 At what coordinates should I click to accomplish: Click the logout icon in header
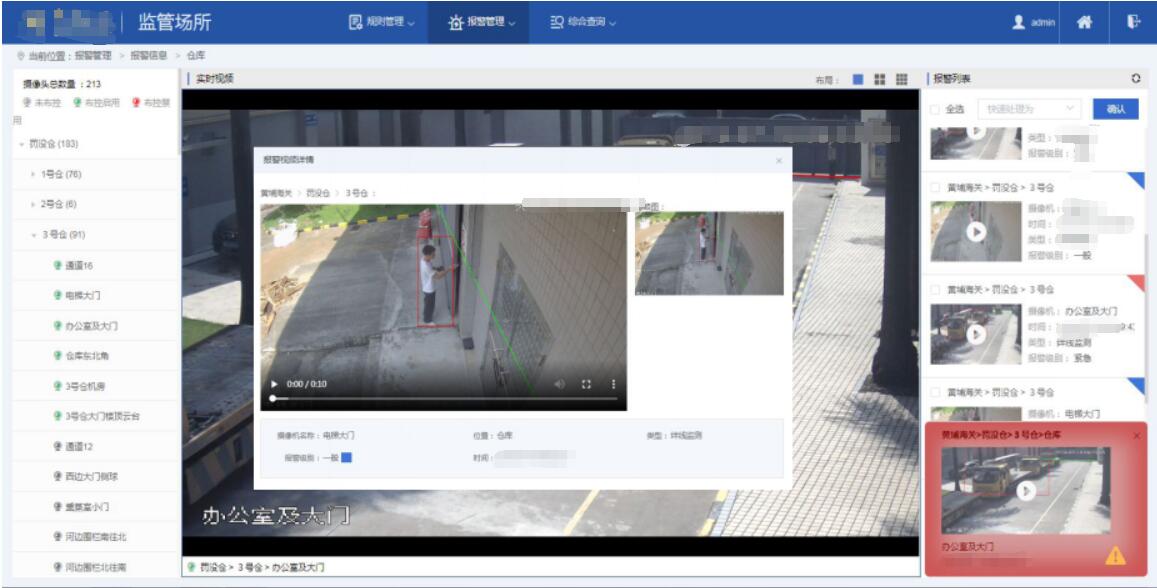[x=1133, y=21]
